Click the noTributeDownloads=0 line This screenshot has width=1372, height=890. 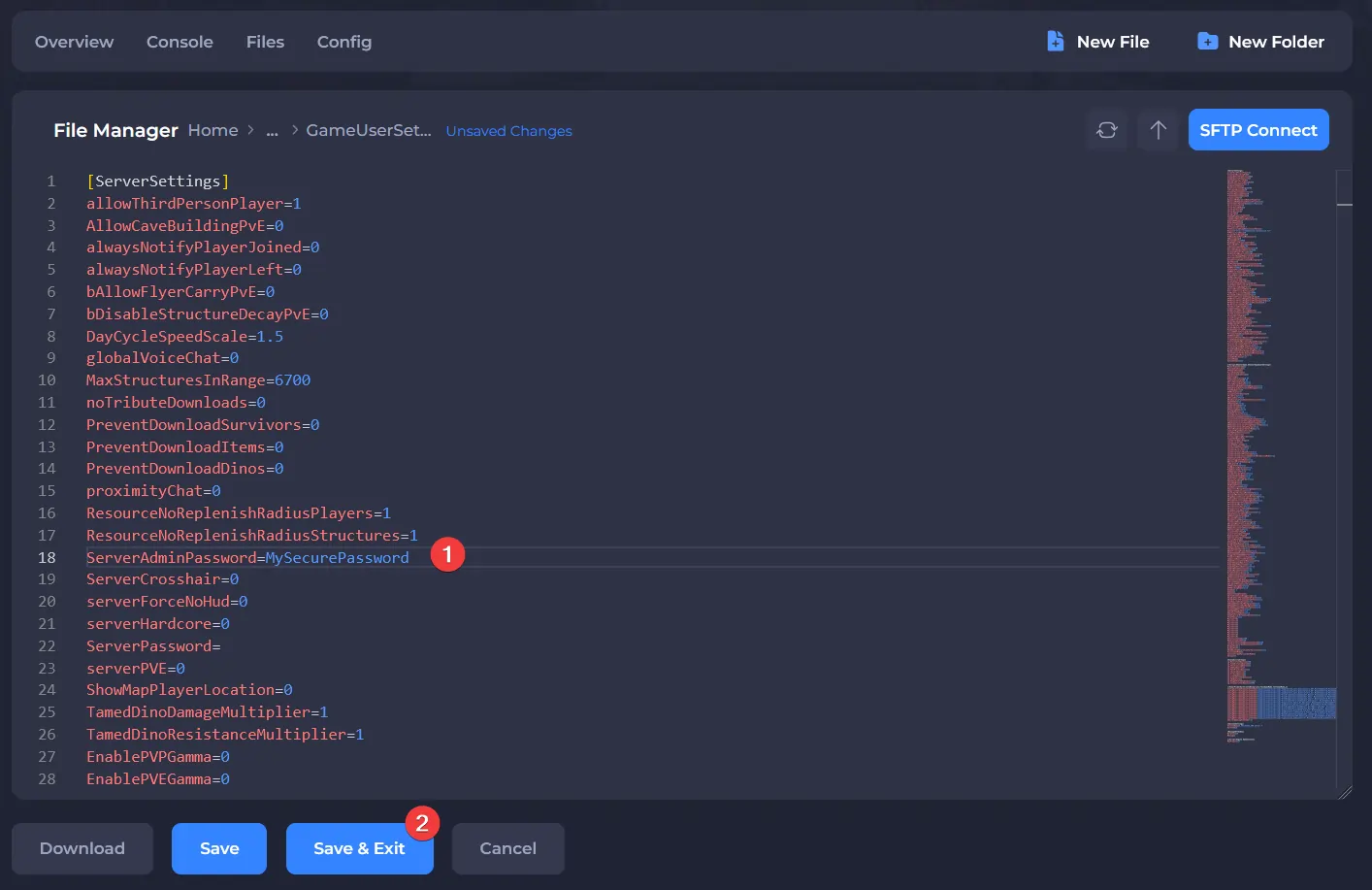[176, 403]
